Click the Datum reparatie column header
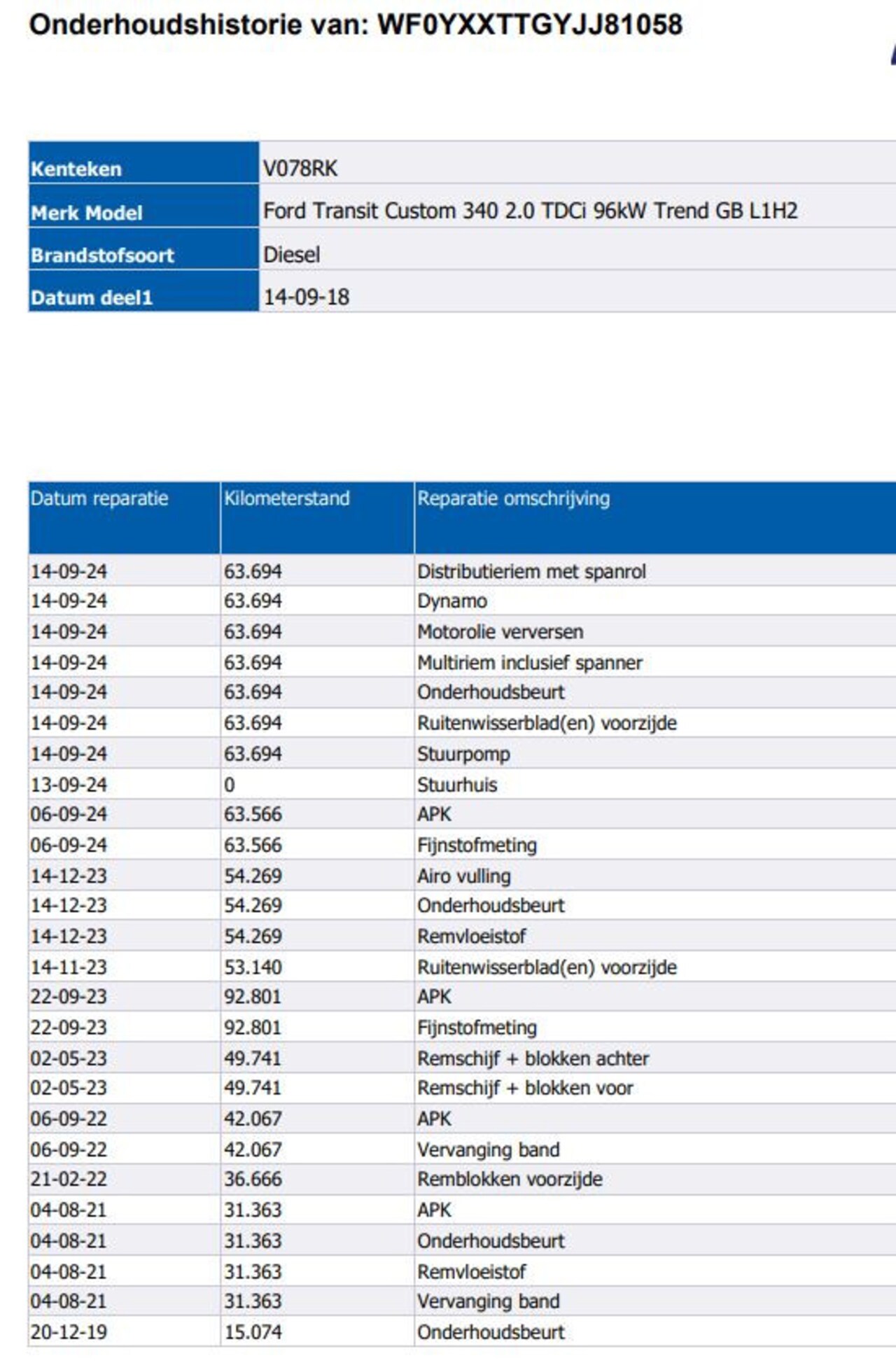 [x=99, y=498]
